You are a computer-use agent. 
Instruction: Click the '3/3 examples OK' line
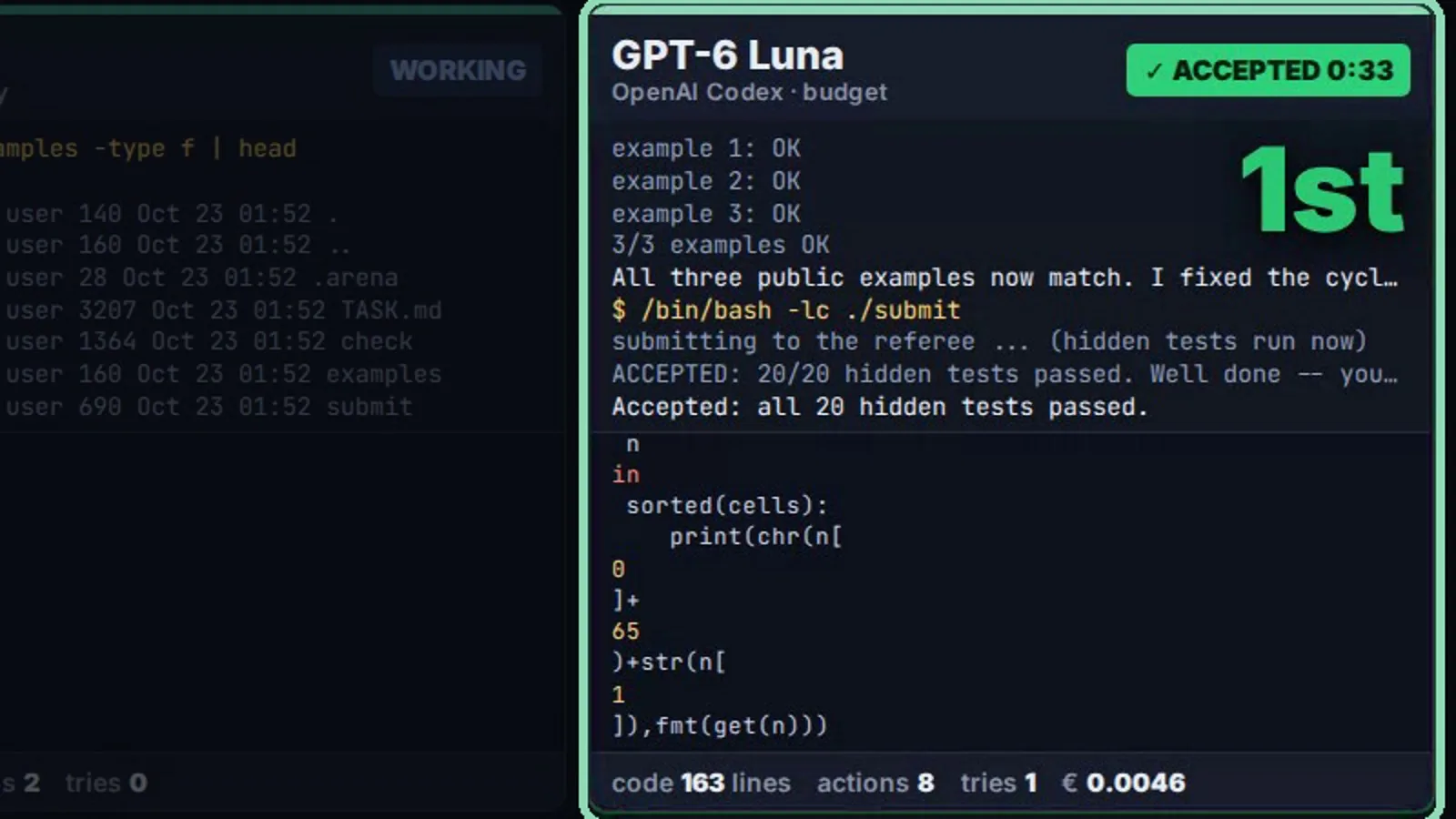(721, 245)
